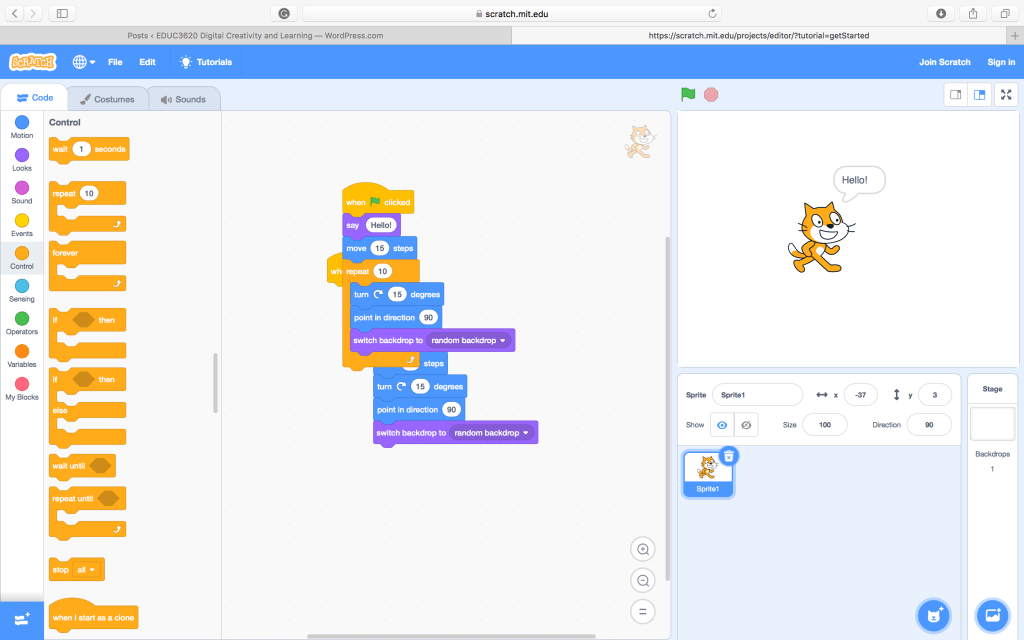Show the sprite with the eye toggle

tap(722, 425)
